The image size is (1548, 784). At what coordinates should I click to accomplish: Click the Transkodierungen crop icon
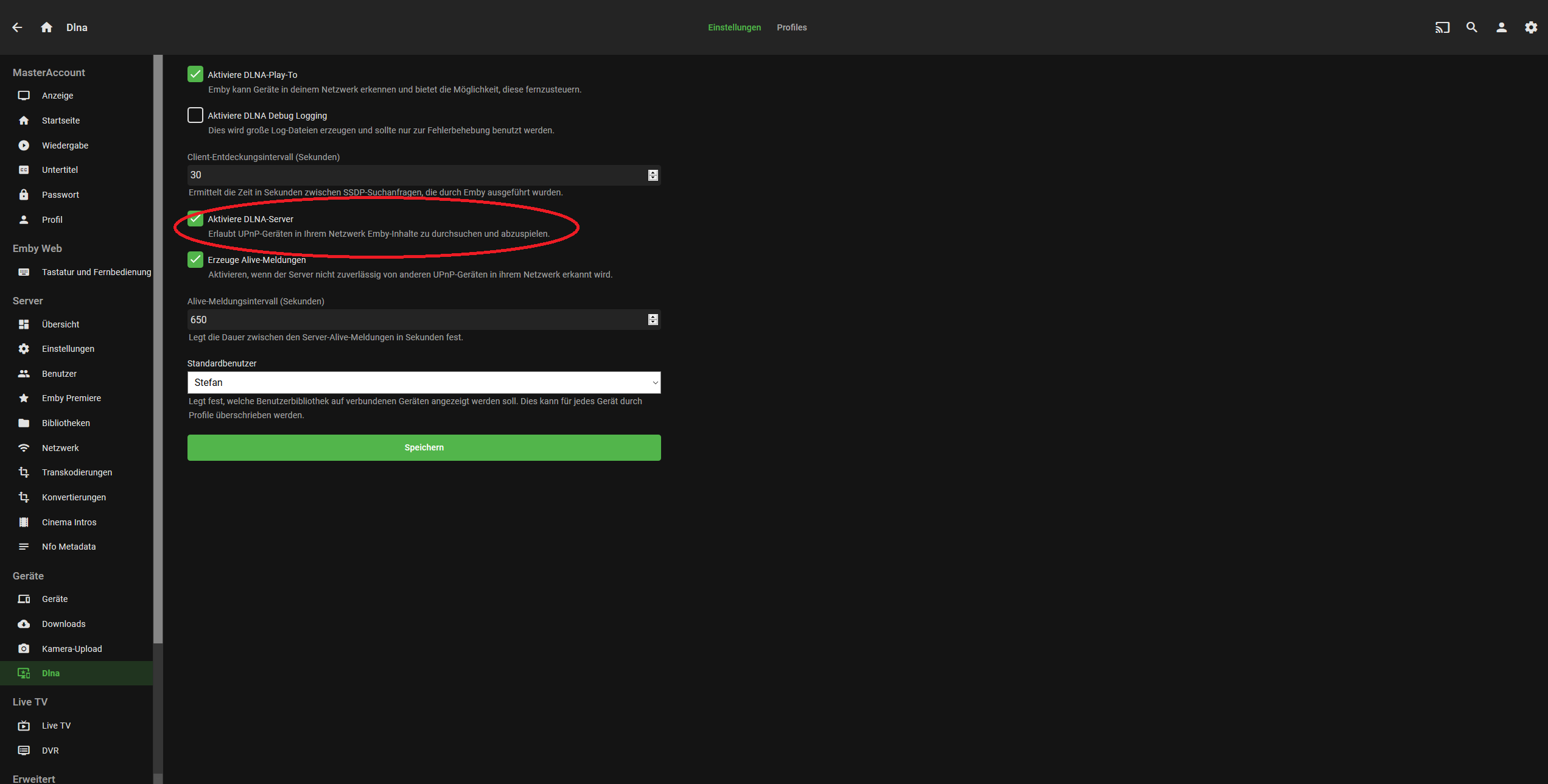pos(24,472)
